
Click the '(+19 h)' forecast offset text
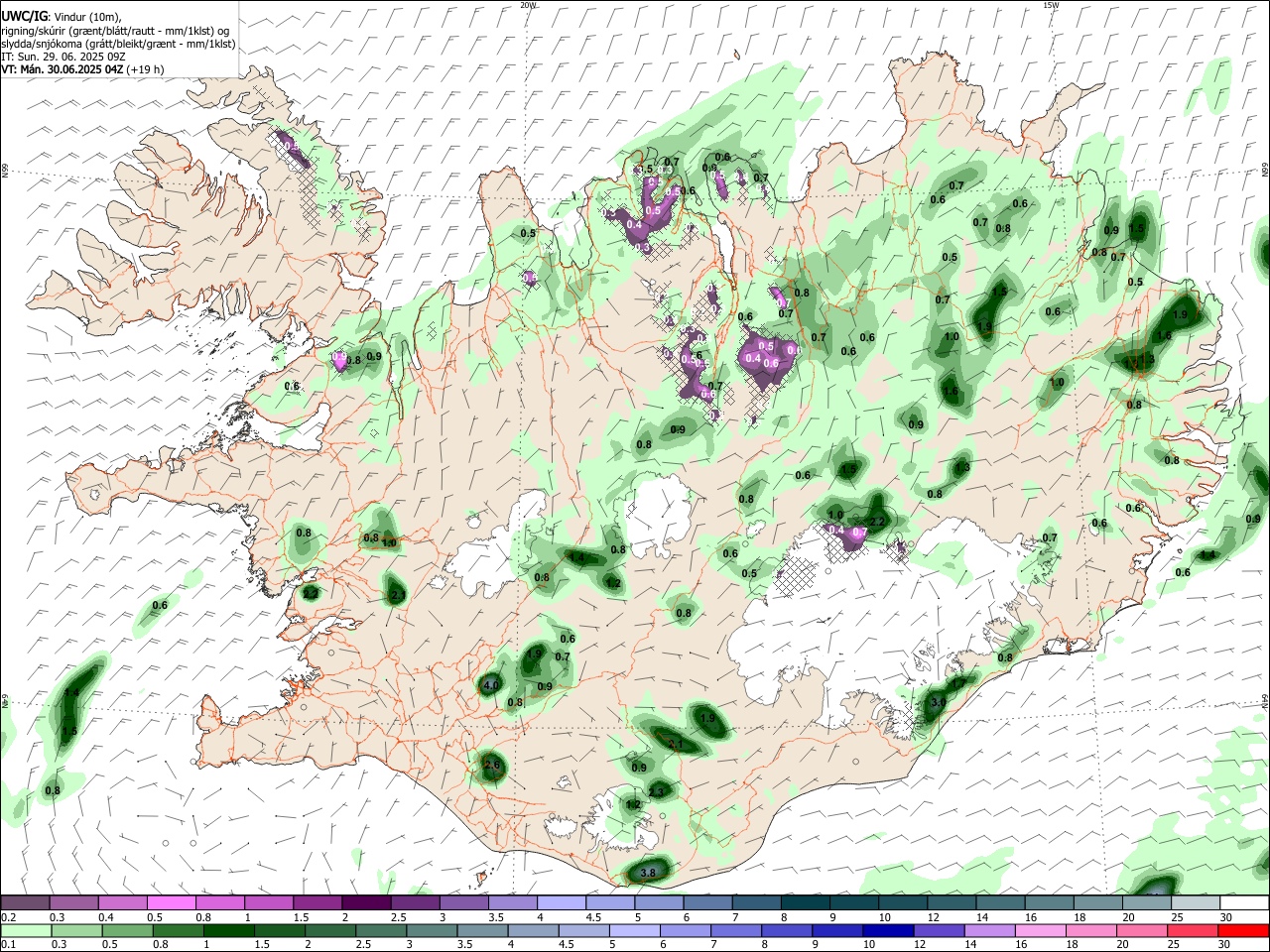(146, 69)
